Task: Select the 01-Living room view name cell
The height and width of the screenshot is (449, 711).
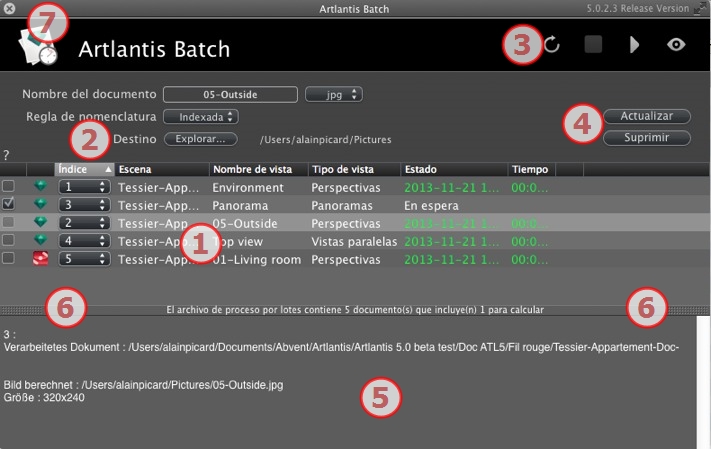Action: coord(257,259)
